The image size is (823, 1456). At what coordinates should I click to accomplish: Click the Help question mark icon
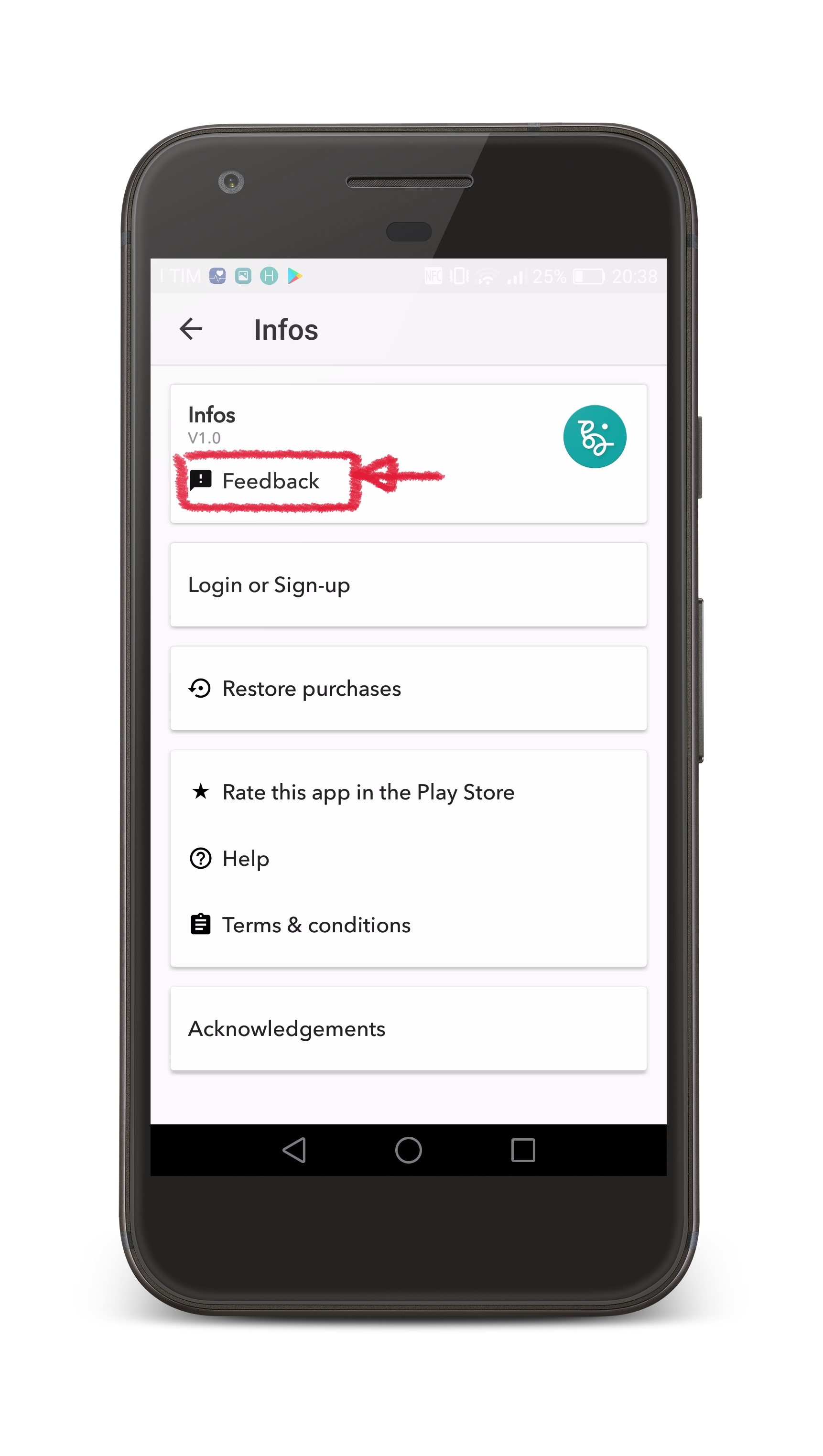coord(200,858)
